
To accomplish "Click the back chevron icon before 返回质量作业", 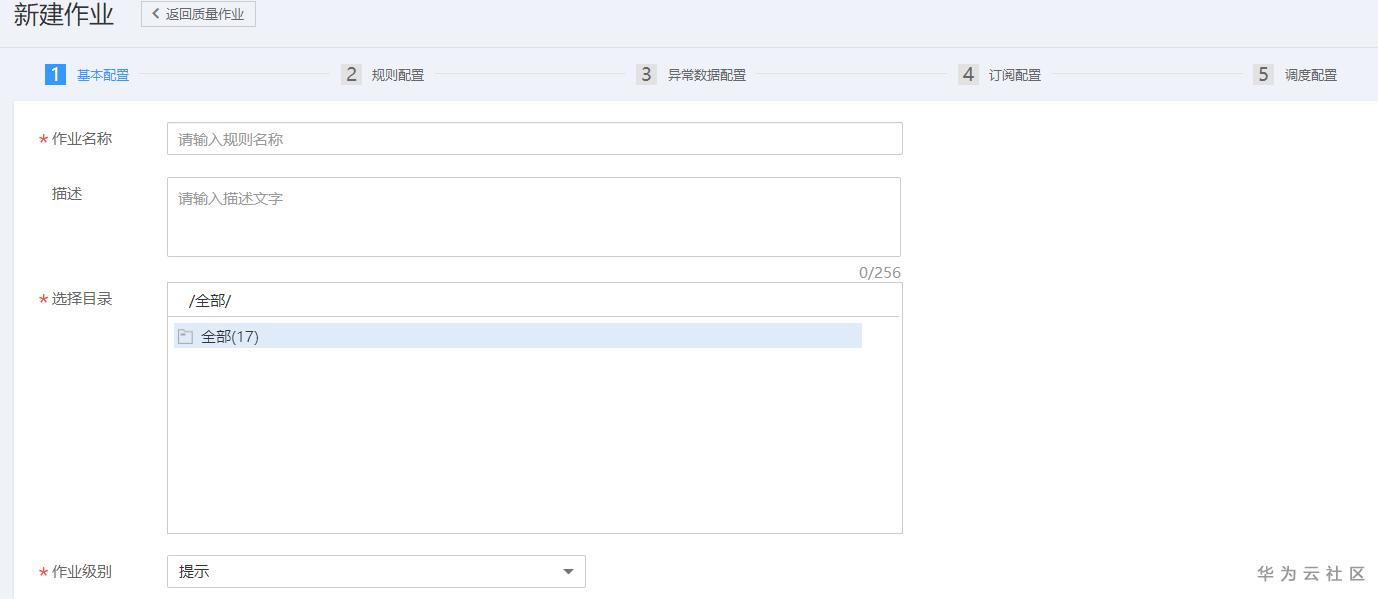I will (155, 14).
